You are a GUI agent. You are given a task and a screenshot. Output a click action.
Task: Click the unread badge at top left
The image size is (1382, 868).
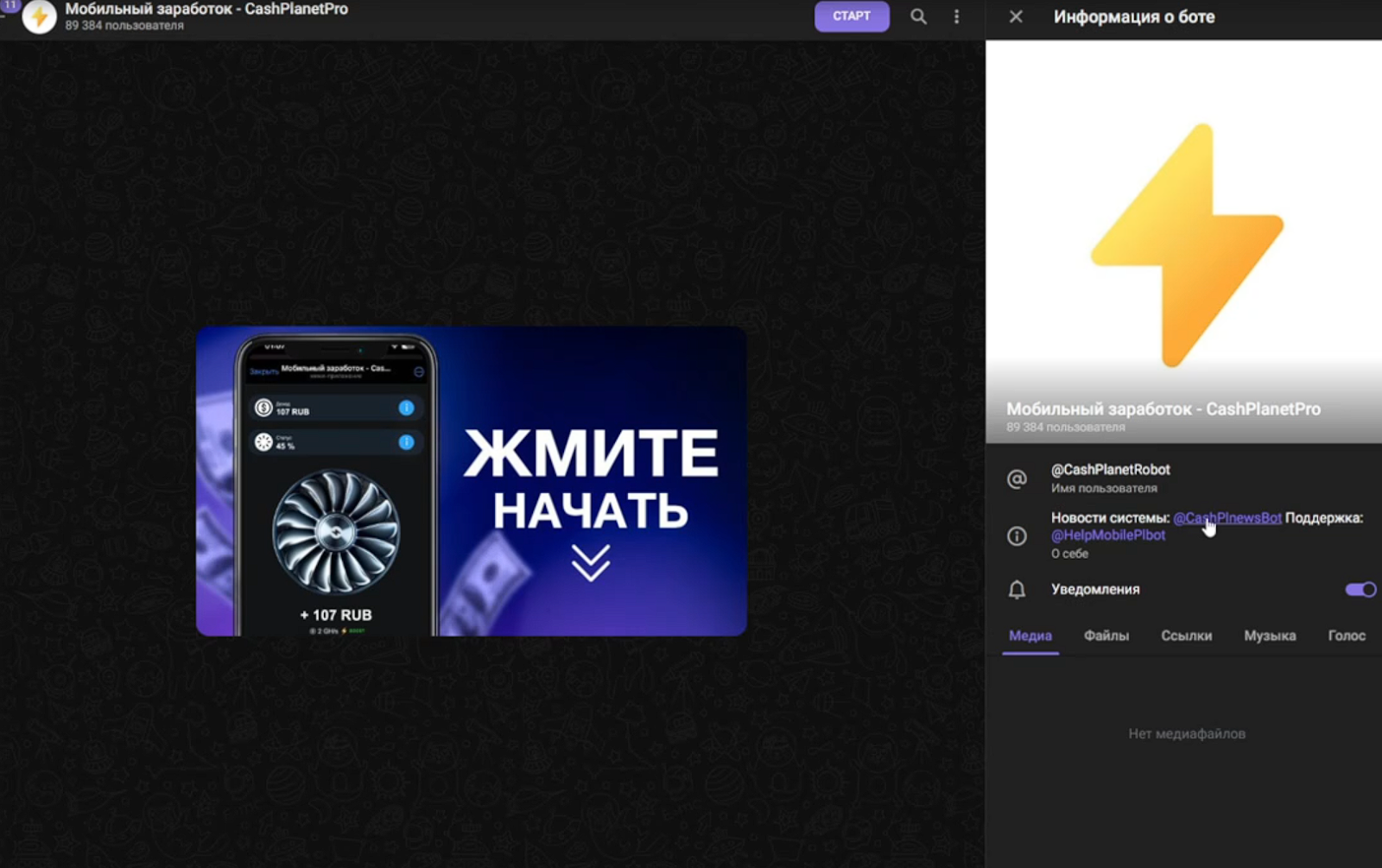10,5
